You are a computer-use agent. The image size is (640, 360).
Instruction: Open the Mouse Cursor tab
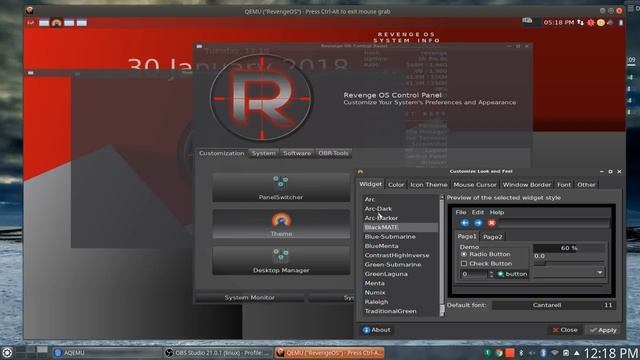[475, 185]
